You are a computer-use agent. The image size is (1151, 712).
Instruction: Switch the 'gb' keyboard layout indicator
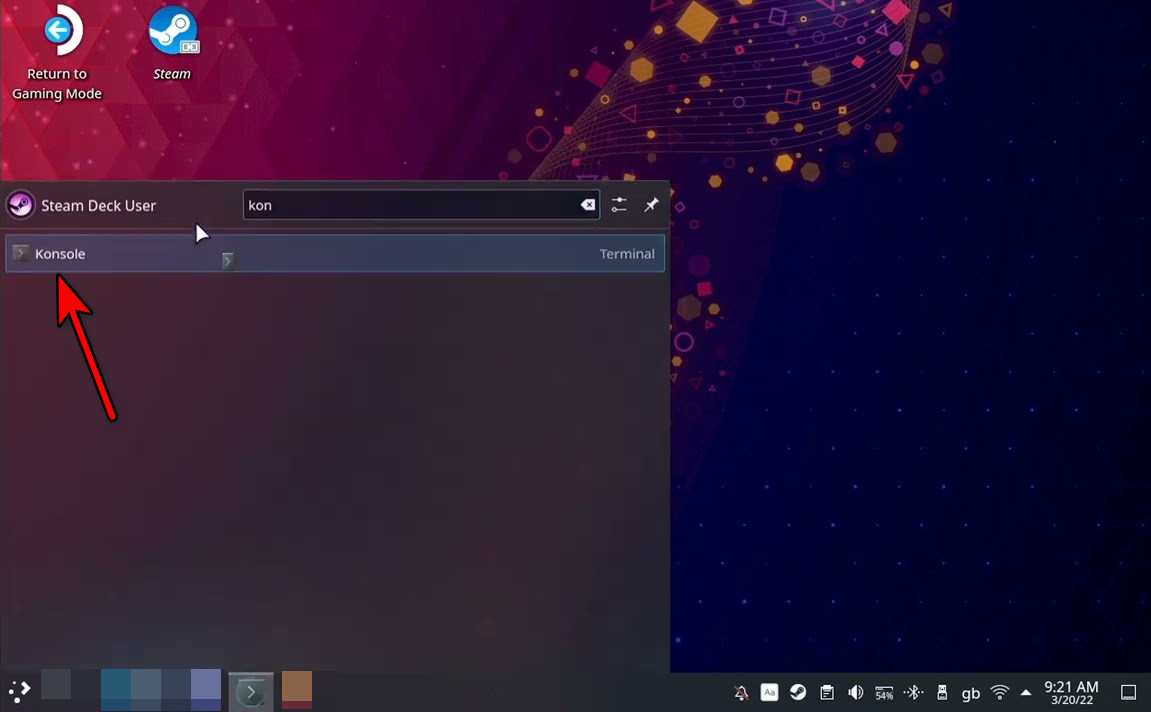(x=970, y=693)
